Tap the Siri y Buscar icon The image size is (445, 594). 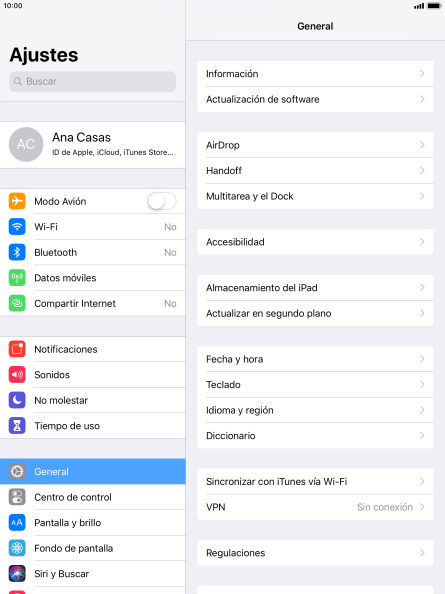coord(17,574)
